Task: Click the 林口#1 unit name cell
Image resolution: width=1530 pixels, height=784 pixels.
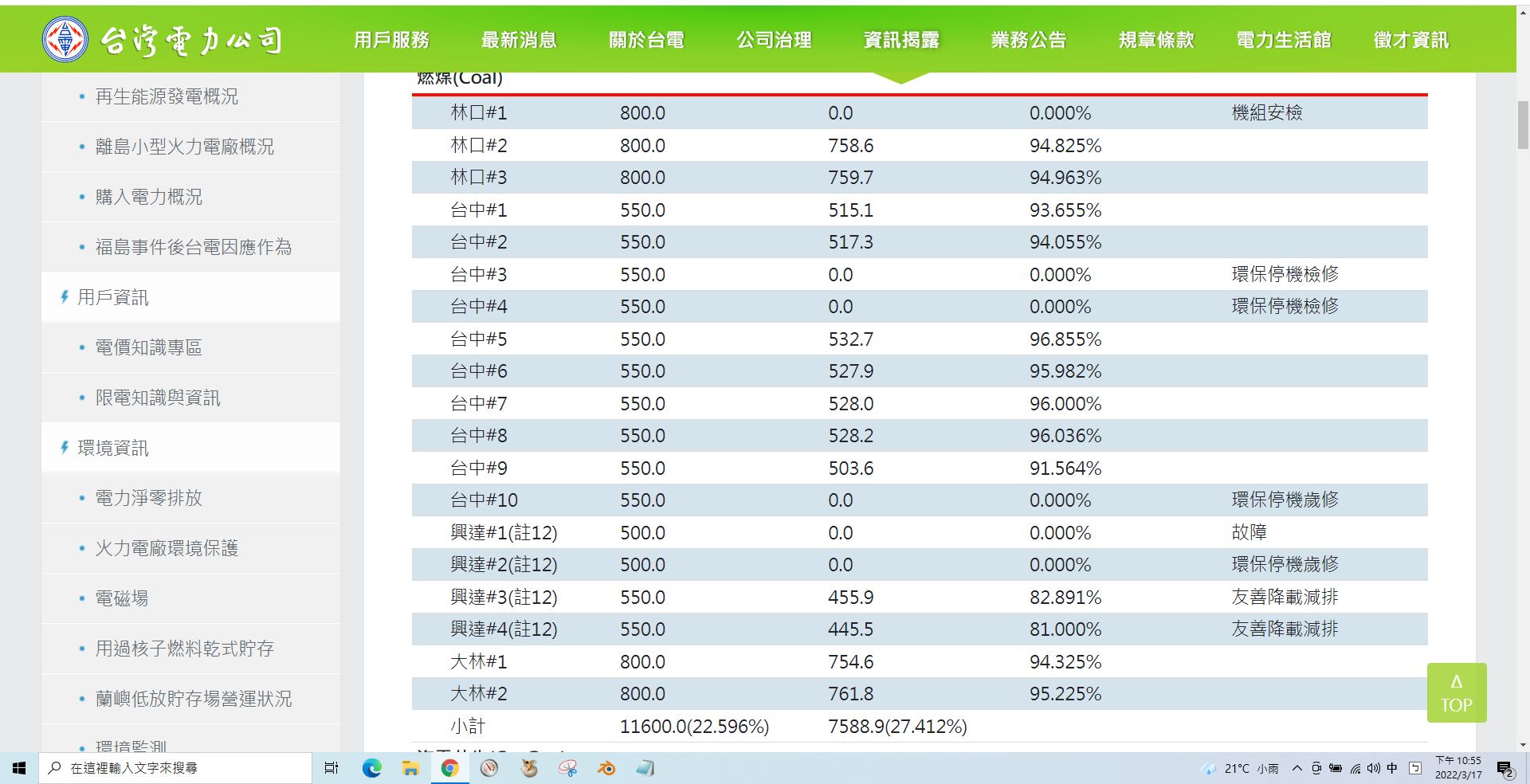Action: pos(478,113)
